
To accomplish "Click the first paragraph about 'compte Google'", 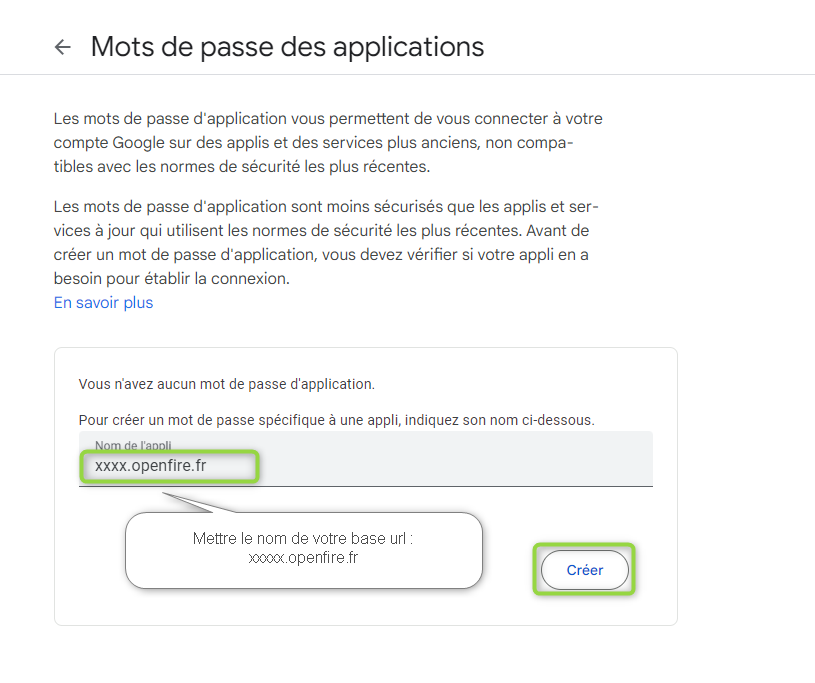I will pyautogui.click(x=328, y=142).
